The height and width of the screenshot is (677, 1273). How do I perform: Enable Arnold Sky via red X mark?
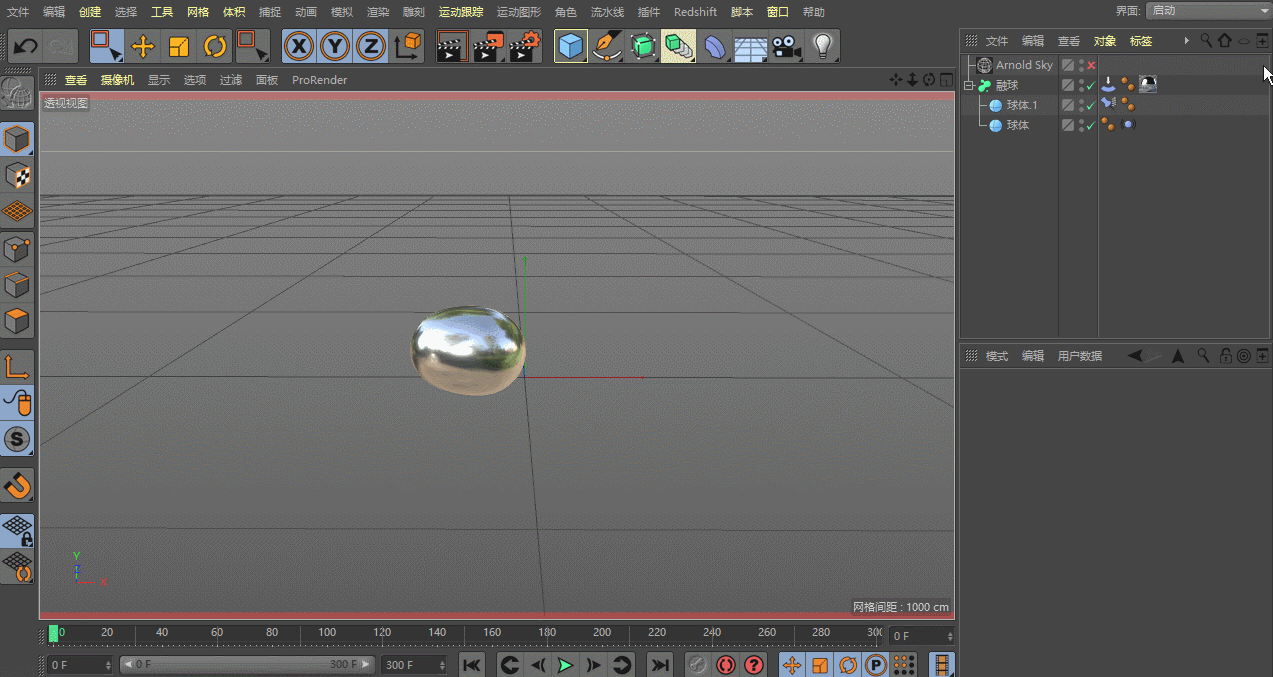pos(1091,65)
